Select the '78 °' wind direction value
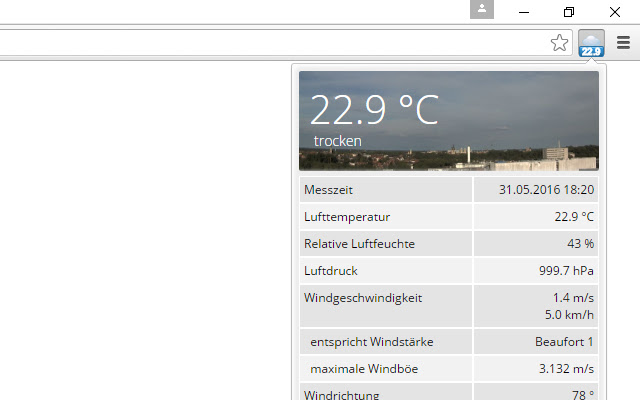640x400 pixels. coord(583,395)
